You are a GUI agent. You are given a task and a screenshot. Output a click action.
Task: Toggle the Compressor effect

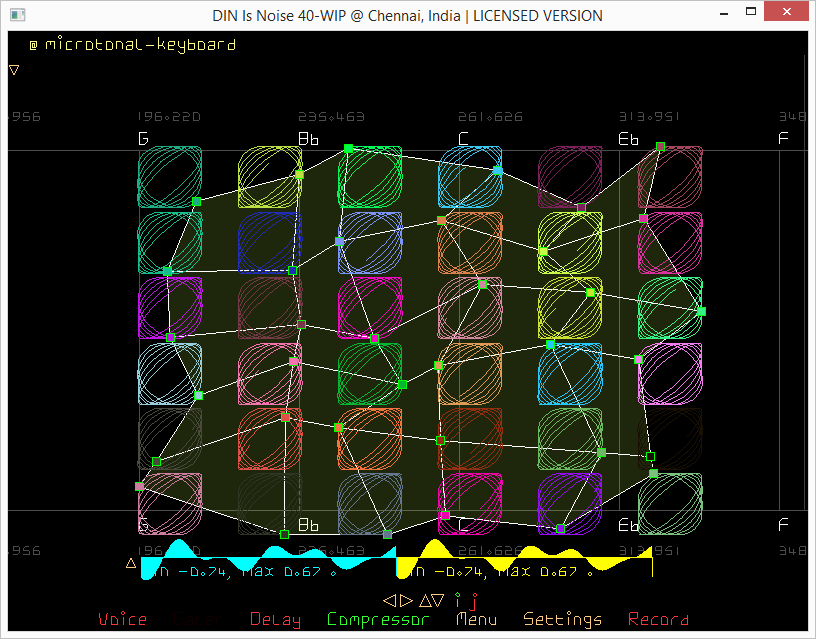[378, 620]
